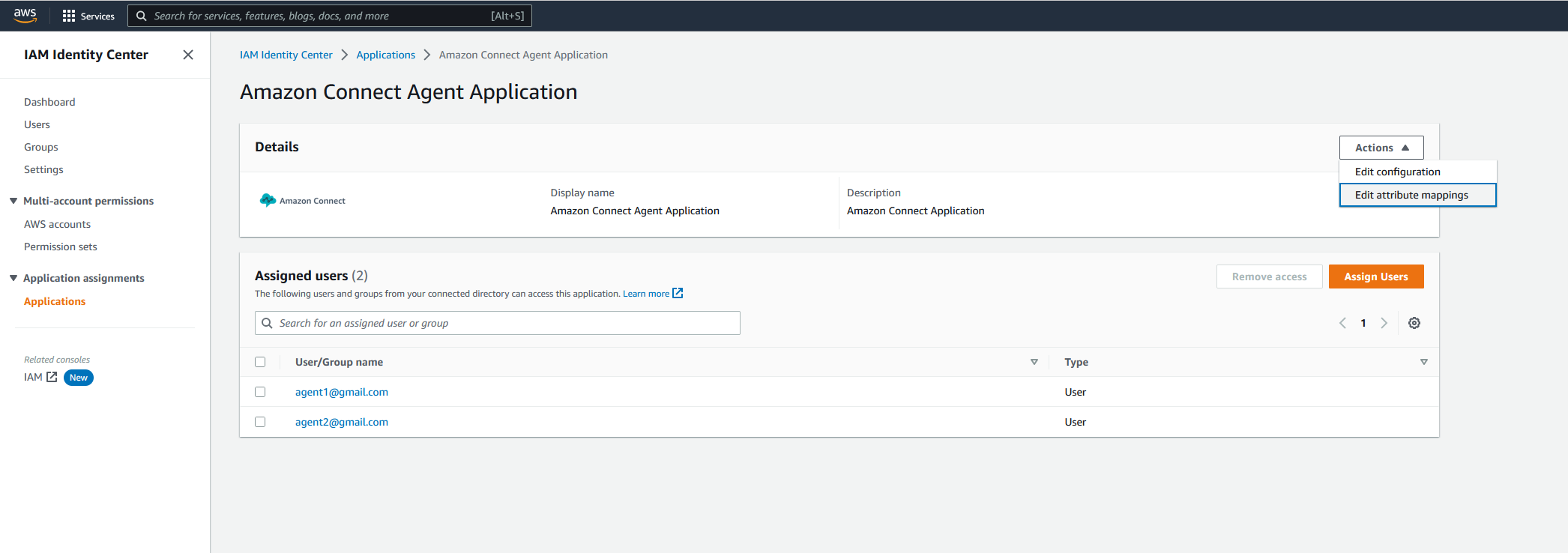Viewport: 1568px width, 553px height.
Task: Open AWS accounts in the sidebar
Action: coord(57,224)
